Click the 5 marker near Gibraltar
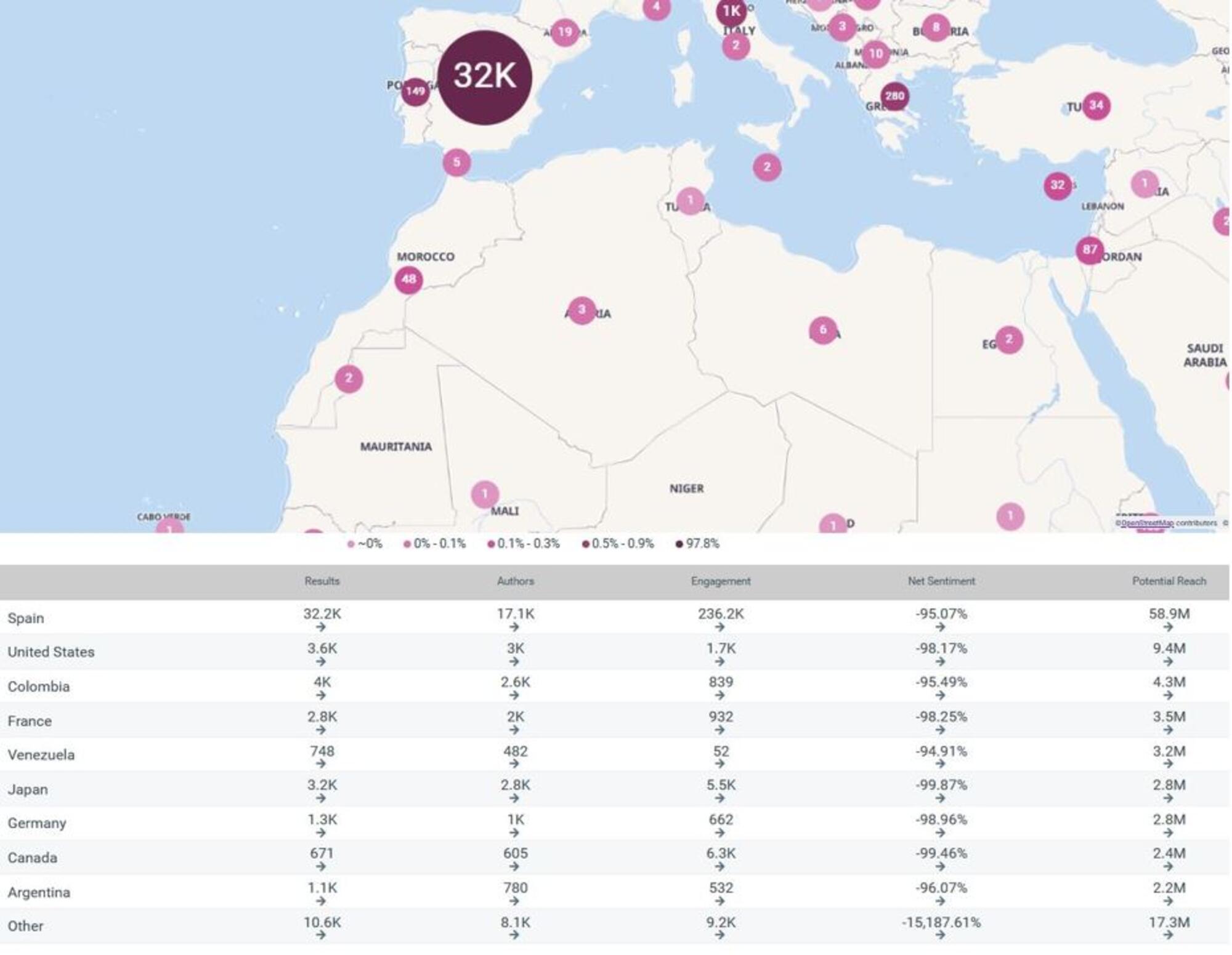1232x955 pixels. [x=456, y=163]
